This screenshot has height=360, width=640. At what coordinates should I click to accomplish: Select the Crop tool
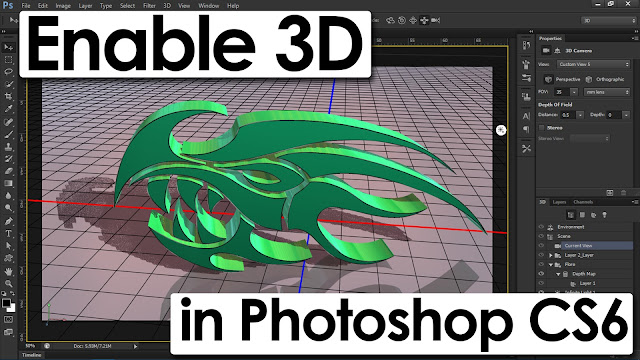click(8, 96)
